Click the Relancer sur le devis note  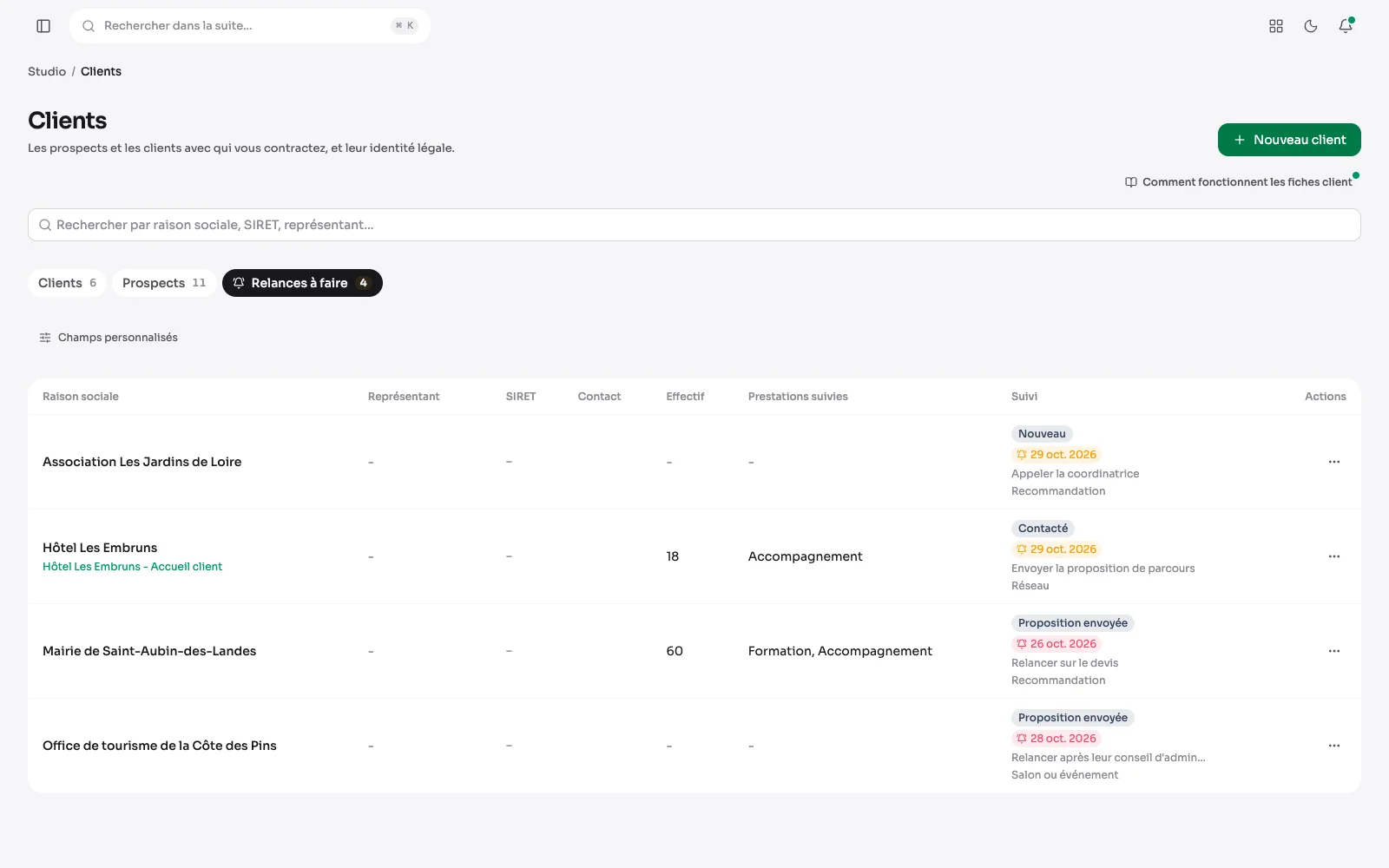tap(1064, 663)
